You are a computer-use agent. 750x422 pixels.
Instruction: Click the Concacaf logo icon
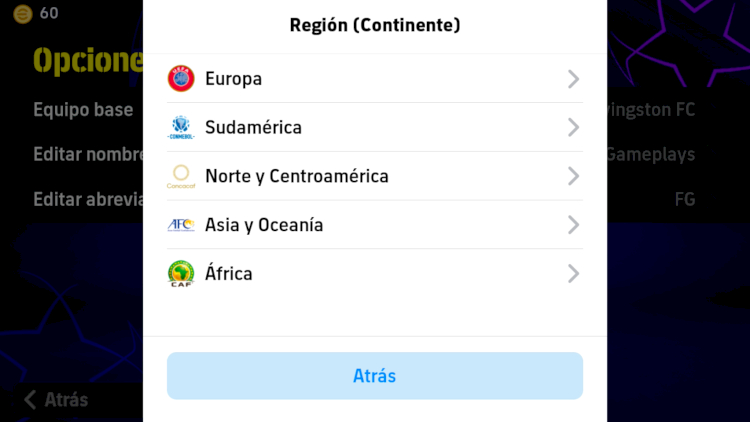click(181, 176)
